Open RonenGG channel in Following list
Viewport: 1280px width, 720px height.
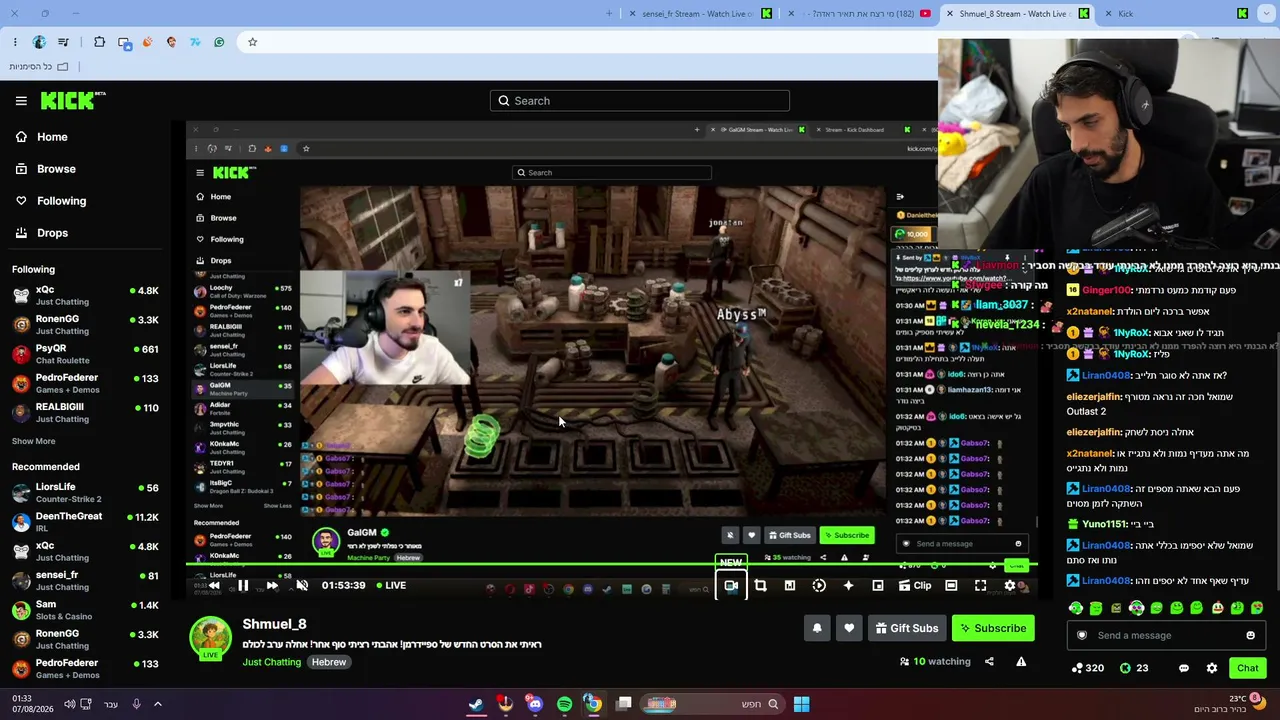tap(85, 324)
